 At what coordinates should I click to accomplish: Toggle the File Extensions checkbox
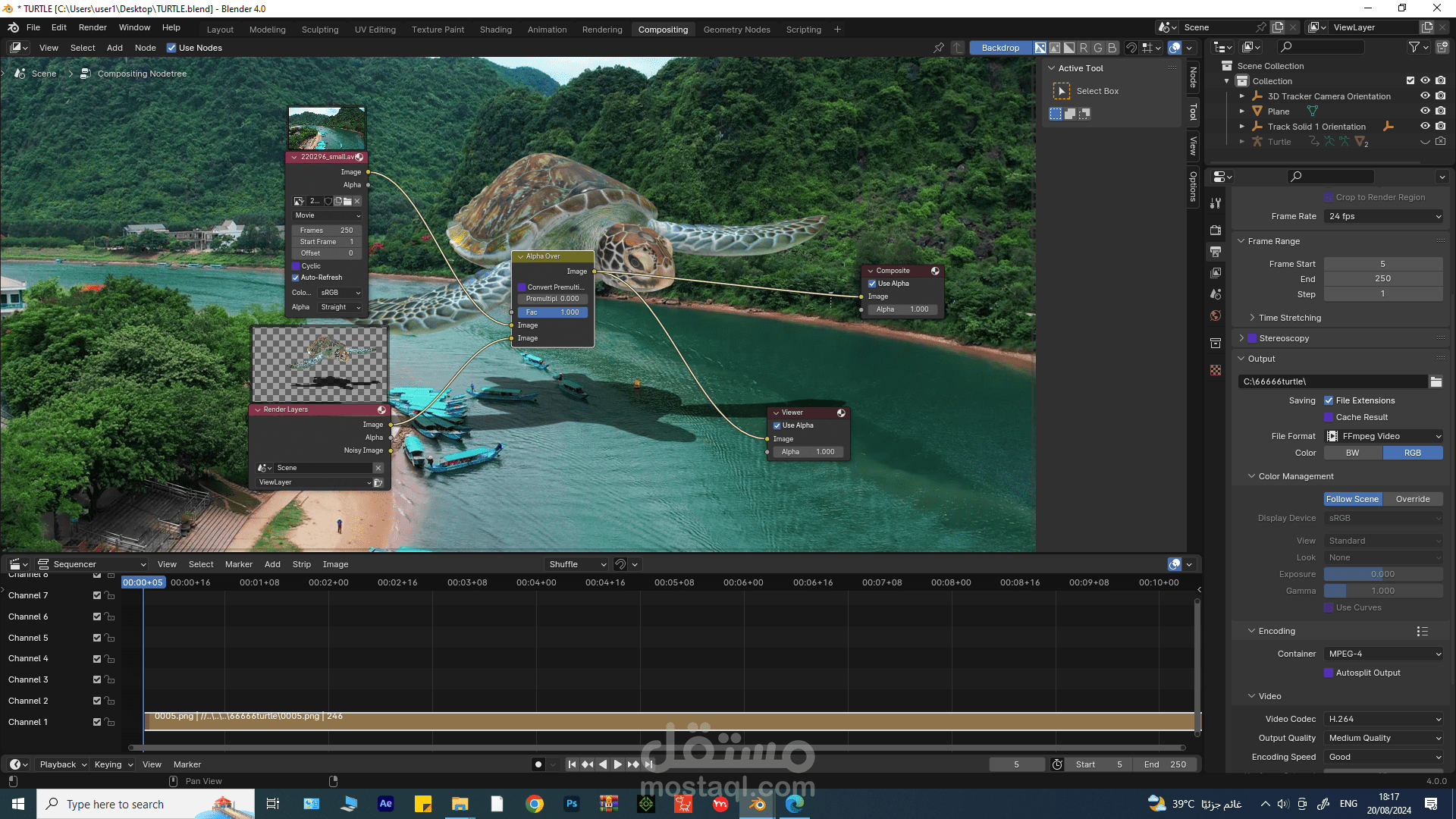point(1329,400)
